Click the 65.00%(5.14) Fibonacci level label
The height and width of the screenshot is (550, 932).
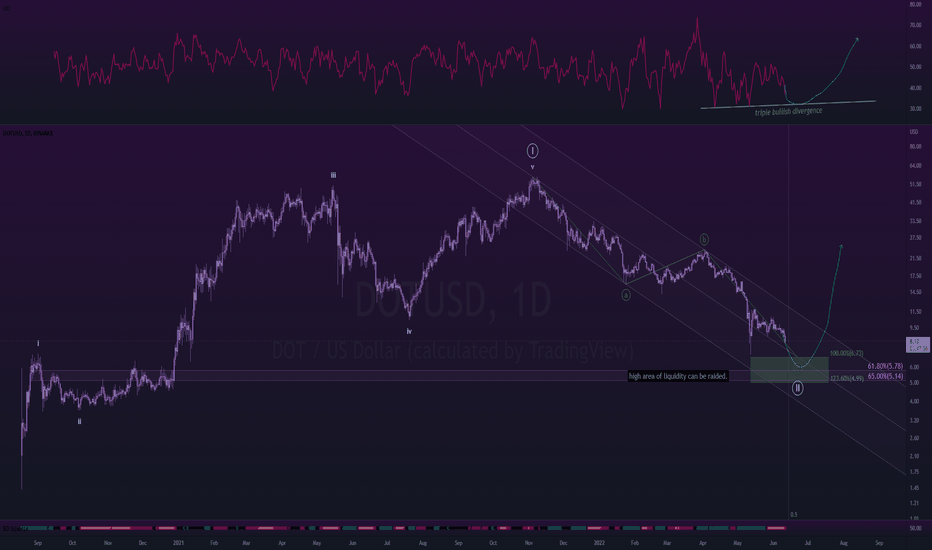pos(885,376)
